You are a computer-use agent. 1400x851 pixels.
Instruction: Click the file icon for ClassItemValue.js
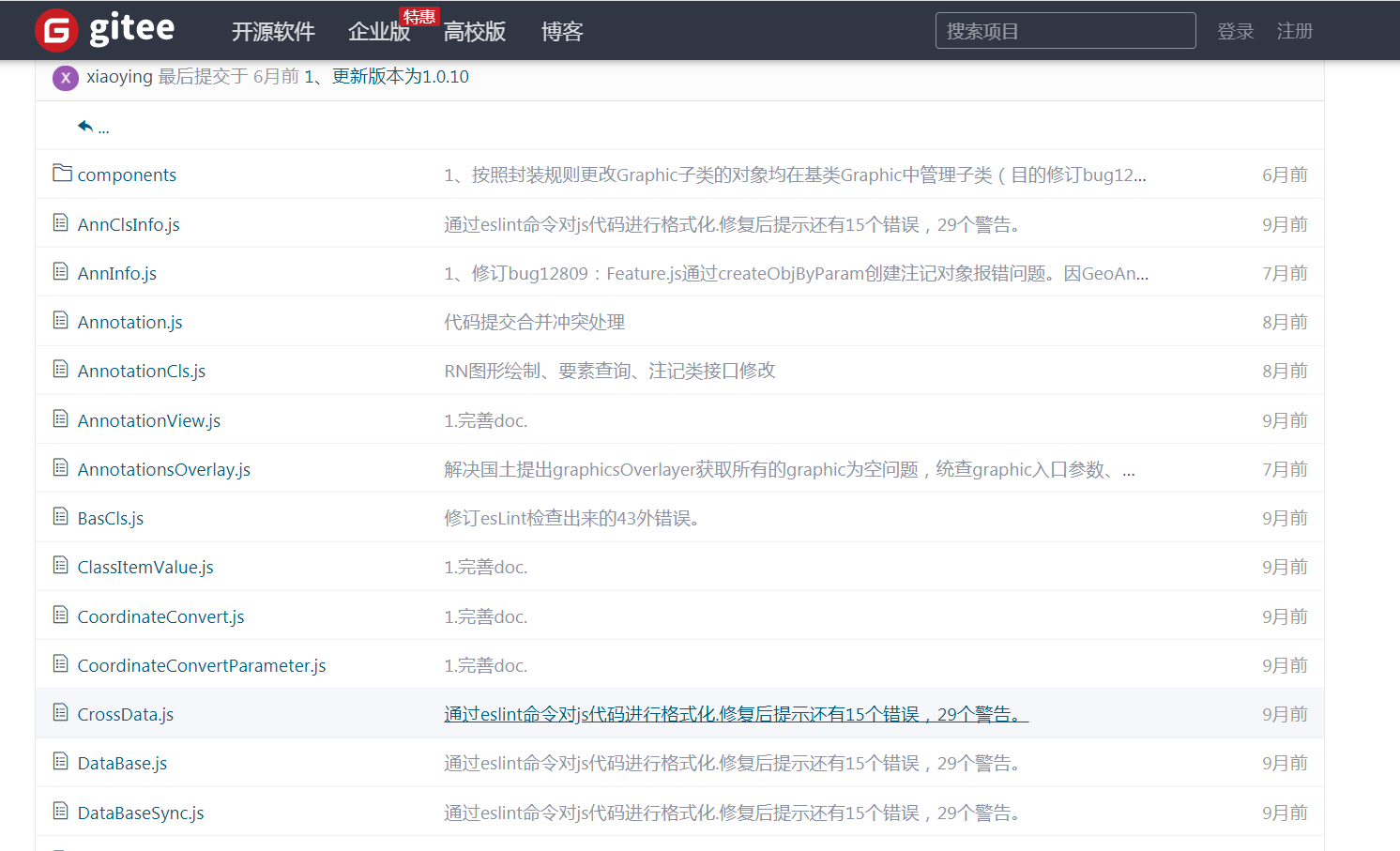tap(61, 566)
